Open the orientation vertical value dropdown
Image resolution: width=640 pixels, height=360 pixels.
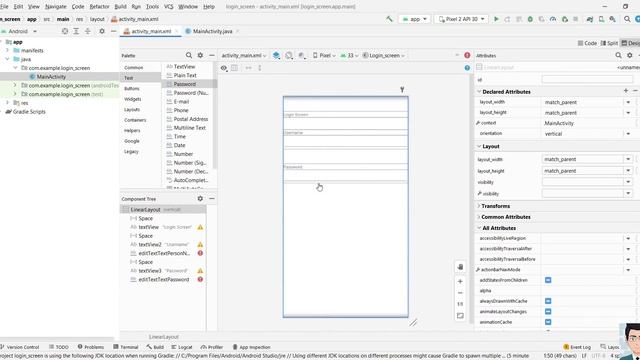tap(628, 134)
